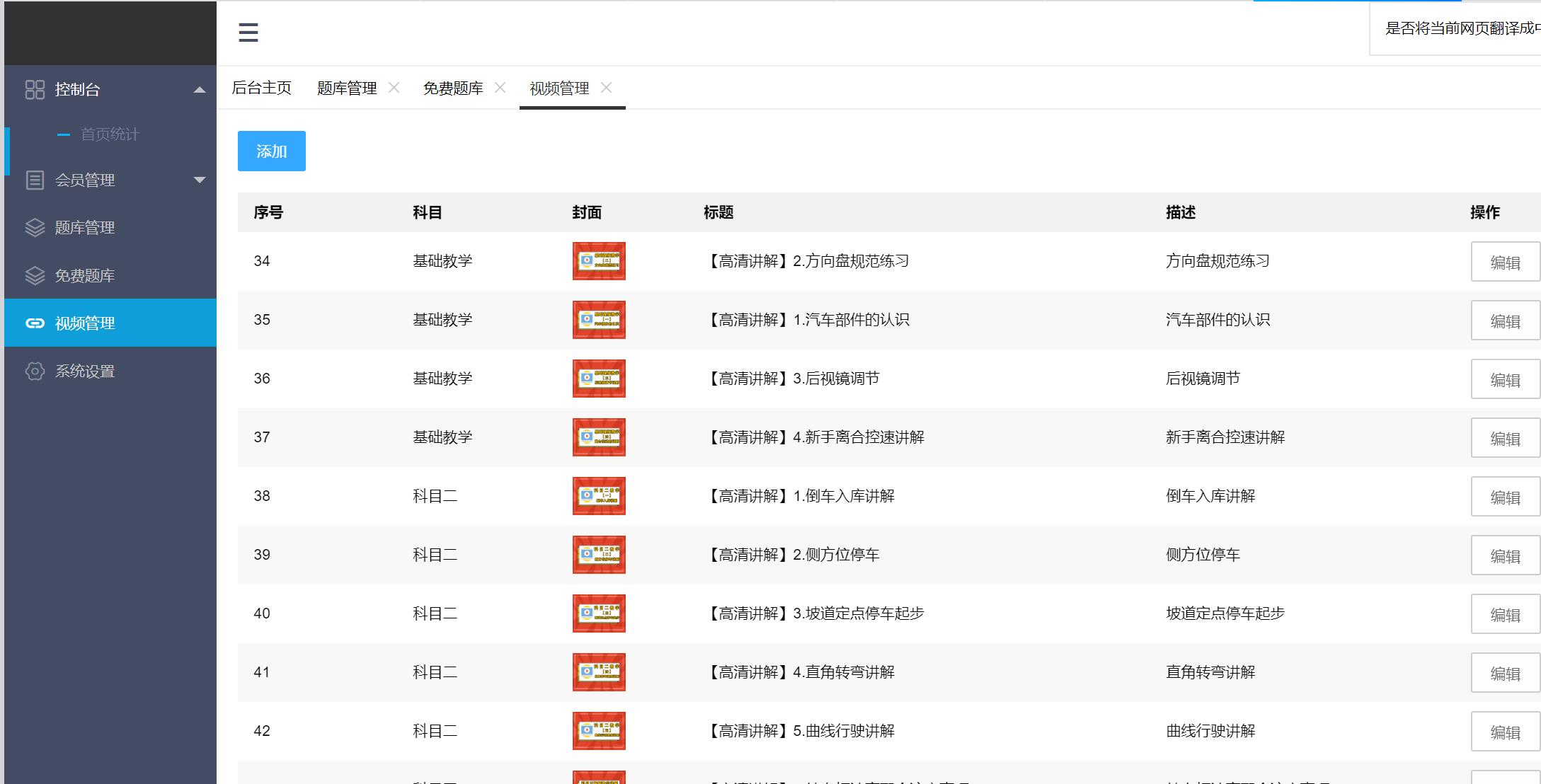
Task: Switch to the 免费题库 tab label
Action: (x=453, y=88)
